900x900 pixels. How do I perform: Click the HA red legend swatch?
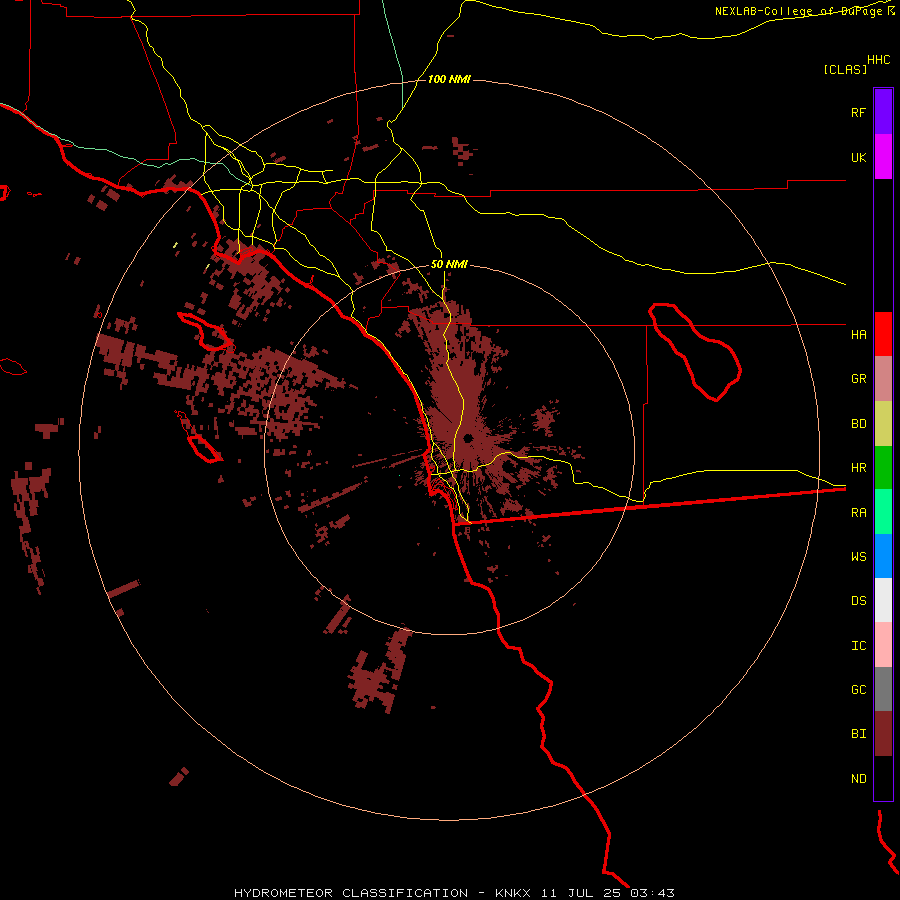[x=883, y=334]
